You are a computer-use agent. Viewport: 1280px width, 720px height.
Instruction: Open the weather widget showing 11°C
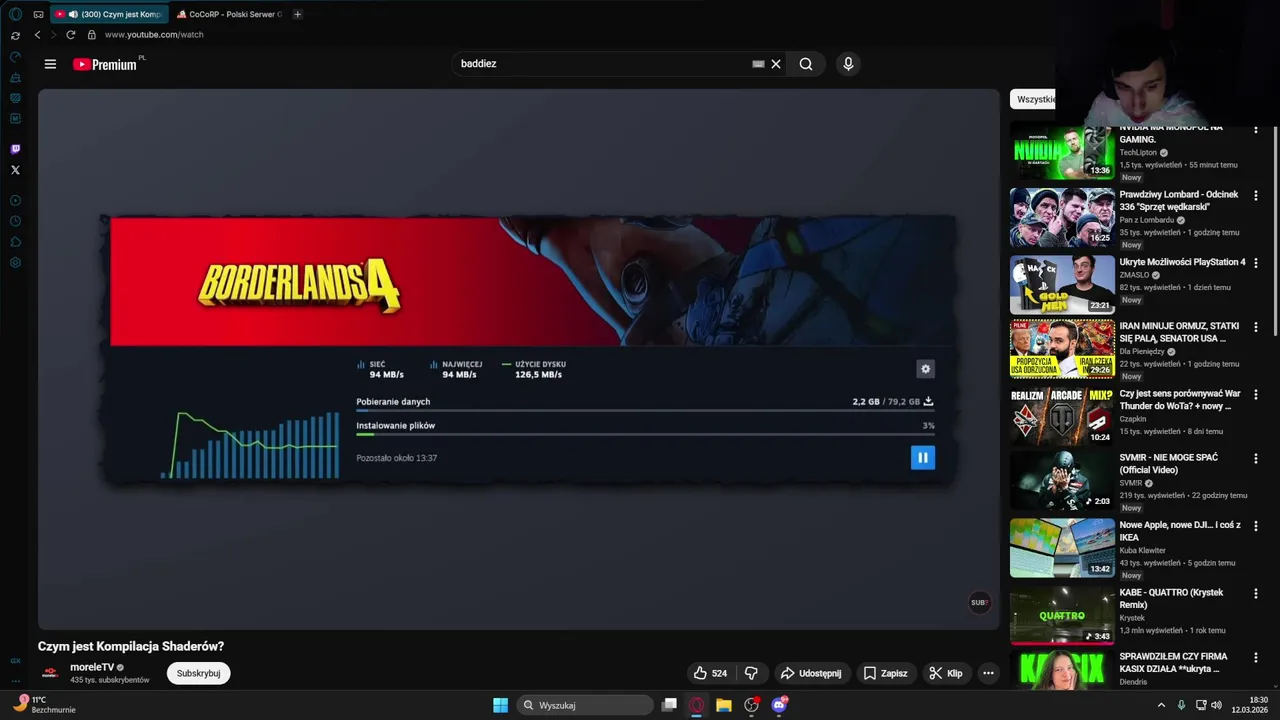coord(42,705)
